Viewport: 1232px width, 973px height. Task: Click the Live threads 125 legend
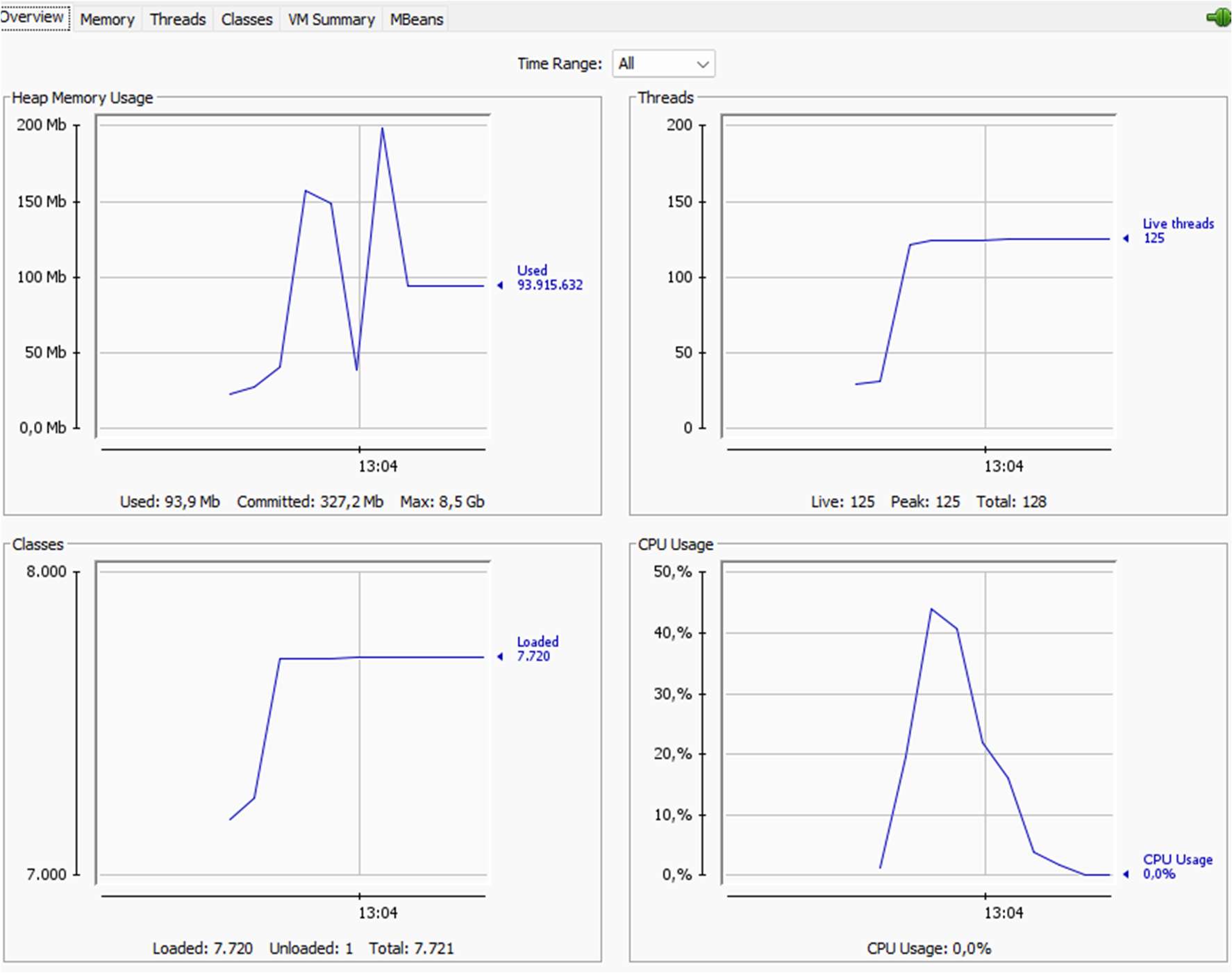coord(1178,231)
